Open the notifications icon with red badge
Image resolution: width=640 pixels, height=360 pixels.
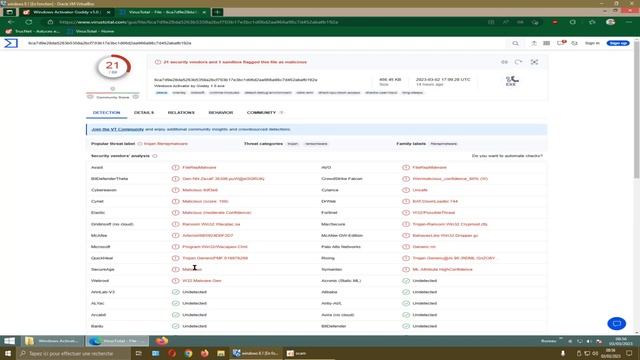[561, 43]
